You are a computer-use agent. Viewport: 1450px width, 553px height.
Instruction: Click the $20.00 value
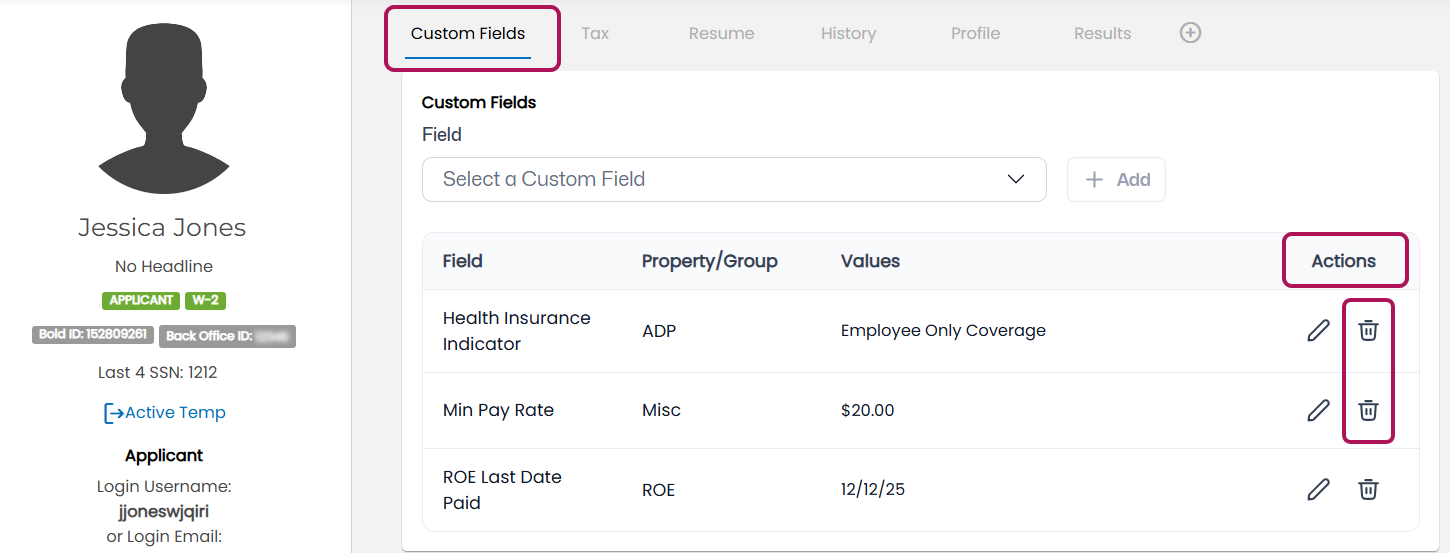point(867,410)
